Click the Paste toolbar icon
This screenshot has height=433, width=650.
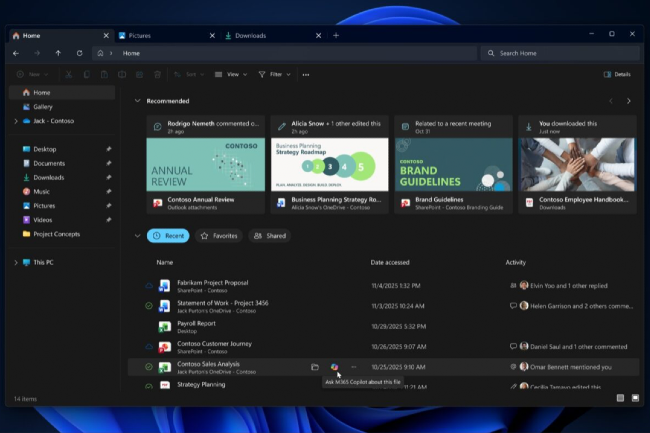point(104,75)
